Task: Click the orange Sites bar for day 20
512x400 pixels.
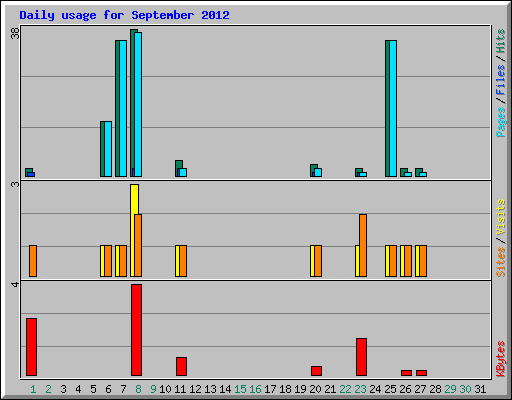Action: click(318, 261)
